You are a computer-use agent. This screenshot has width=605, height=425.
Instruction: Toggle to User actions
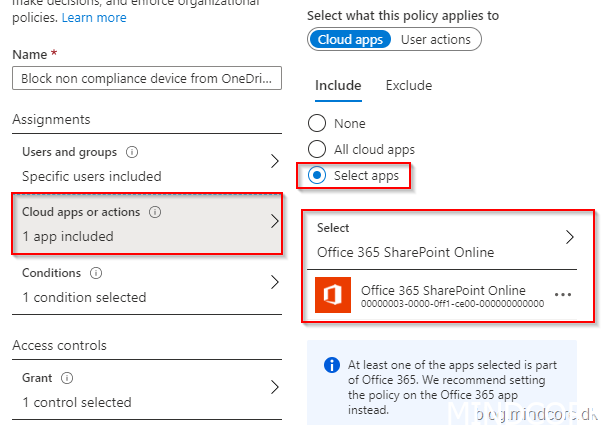coord(435,40)
